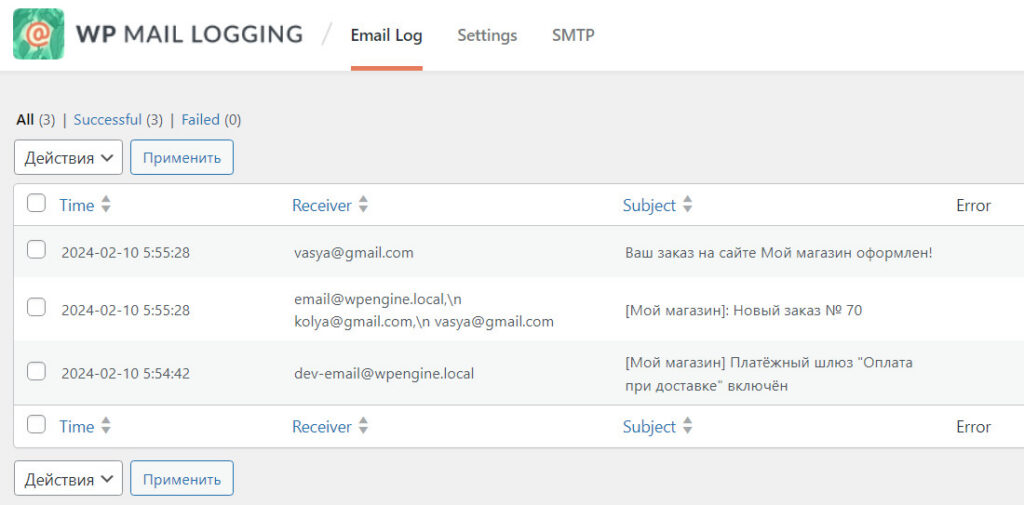Viewport: 1024px width, 505px height.
Task: Click sort arrows beside bottom Subject footer
Action: pos(687,426)
